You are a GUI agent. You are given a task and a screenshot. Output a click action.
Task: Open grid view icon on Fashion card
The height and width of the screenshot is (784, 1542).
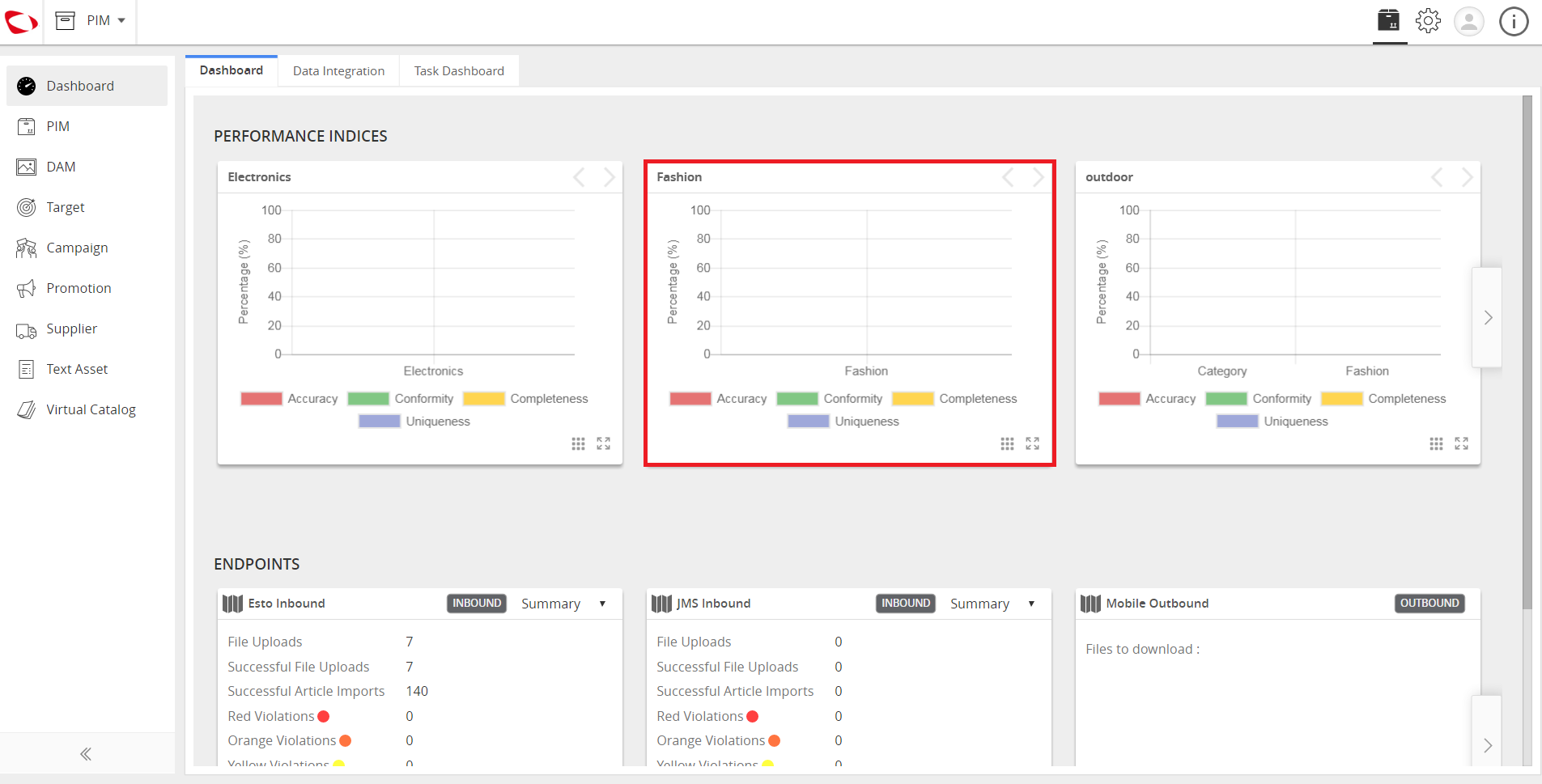click(x=1007, y=443)
